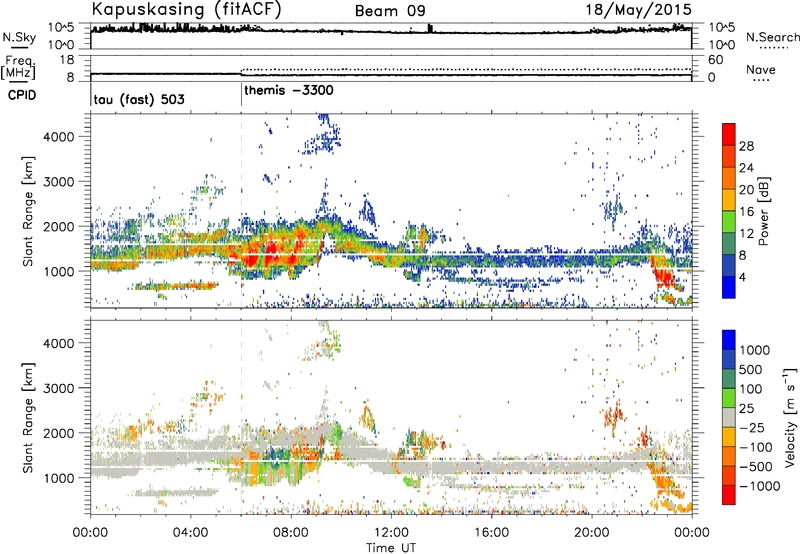The width and height of the screenshot is (800, 554).
Task: Click the '28' tick on Power colorbar
Action: 746,146
